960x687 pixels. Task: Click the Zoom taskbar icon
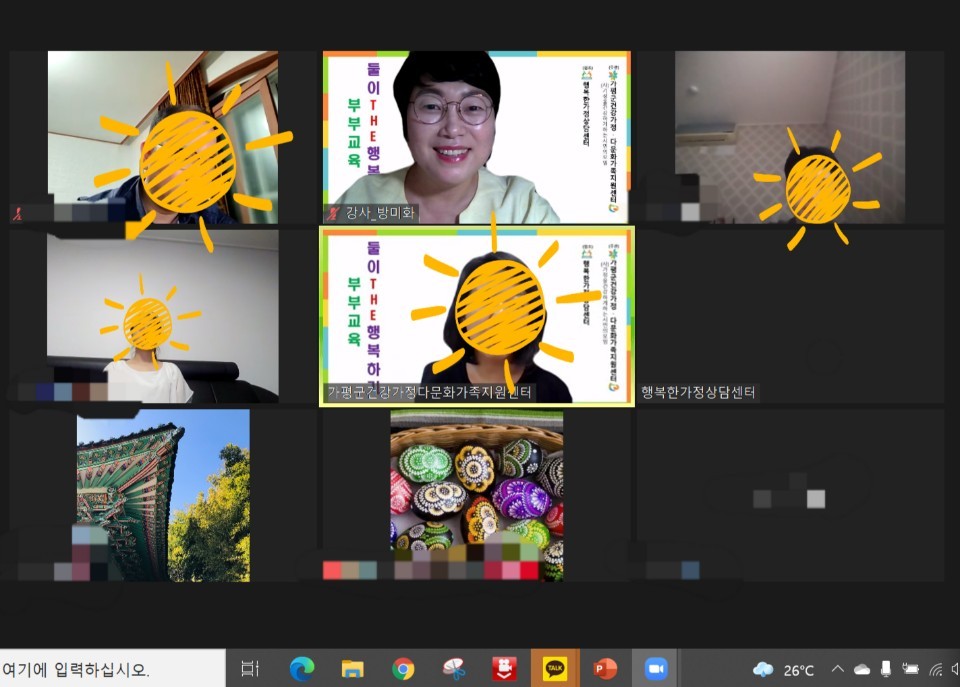(655, 669)
